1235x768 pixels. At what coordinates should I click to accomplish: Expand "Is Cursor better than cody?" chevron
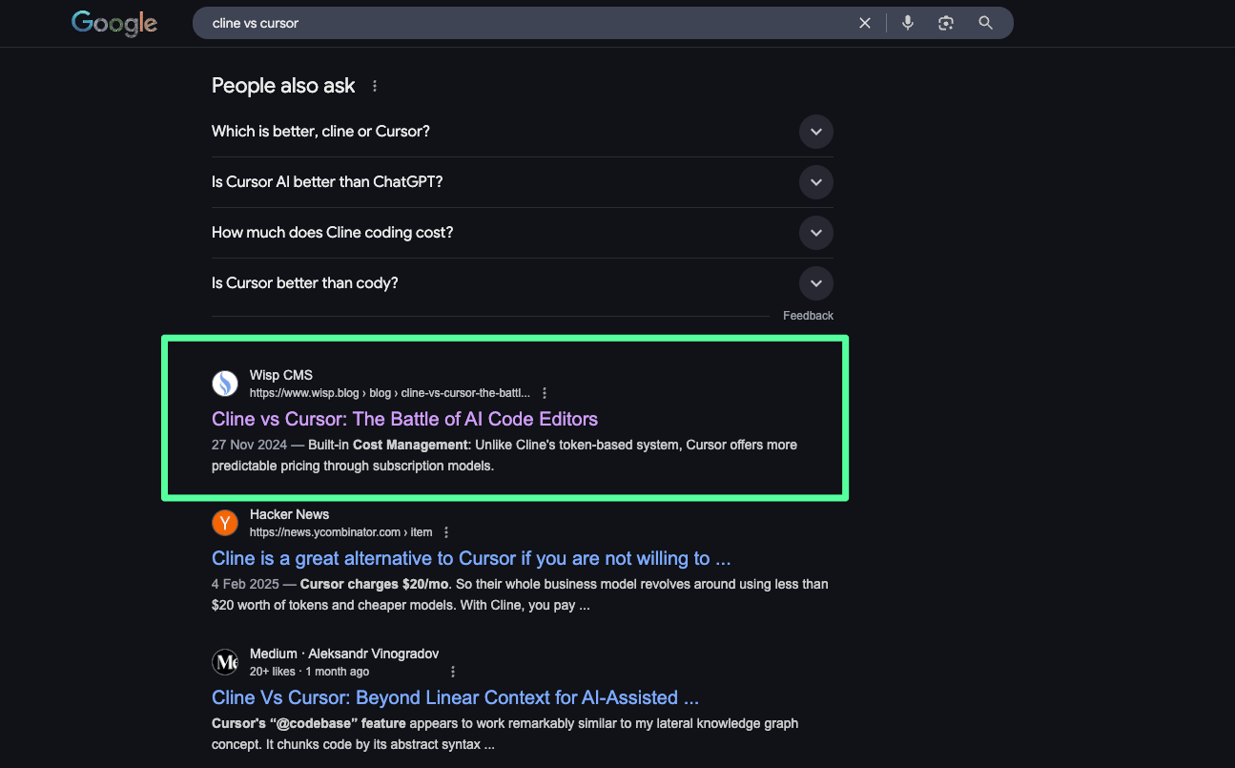[x=816, y=283]
